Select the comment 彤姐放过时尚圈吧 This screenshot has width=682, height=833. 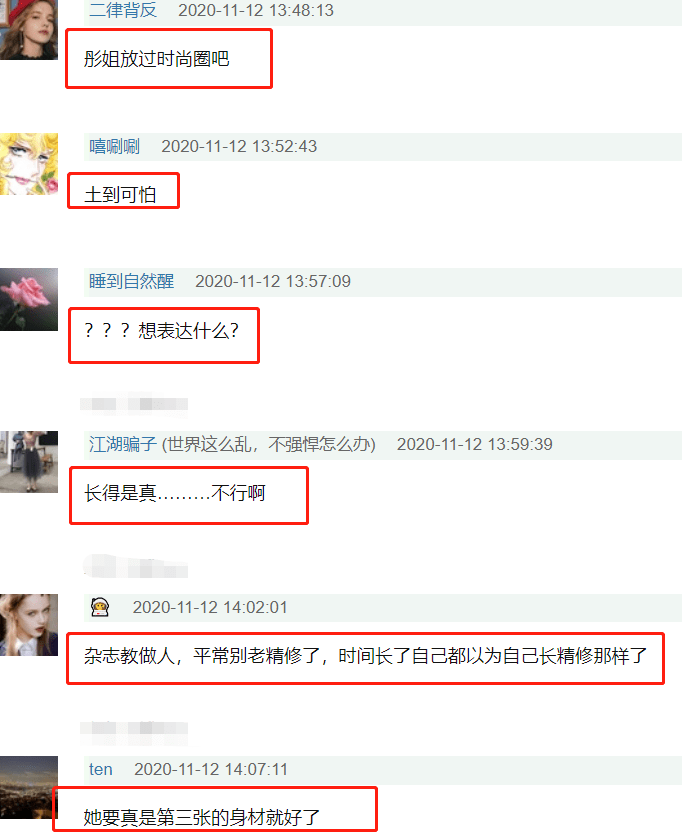[x=156, y=59]
